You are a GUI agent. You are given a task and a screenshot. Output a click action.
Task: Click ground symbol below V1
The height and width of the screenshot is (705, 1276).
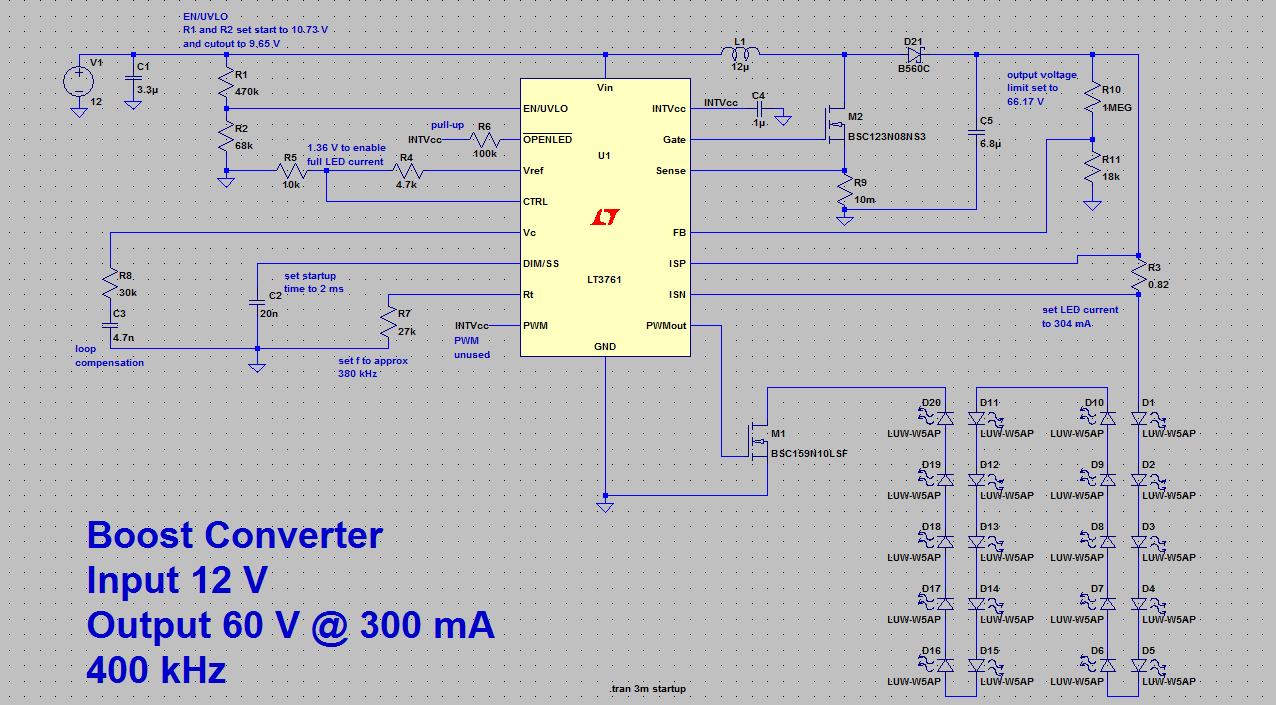[x=79, y=111]
